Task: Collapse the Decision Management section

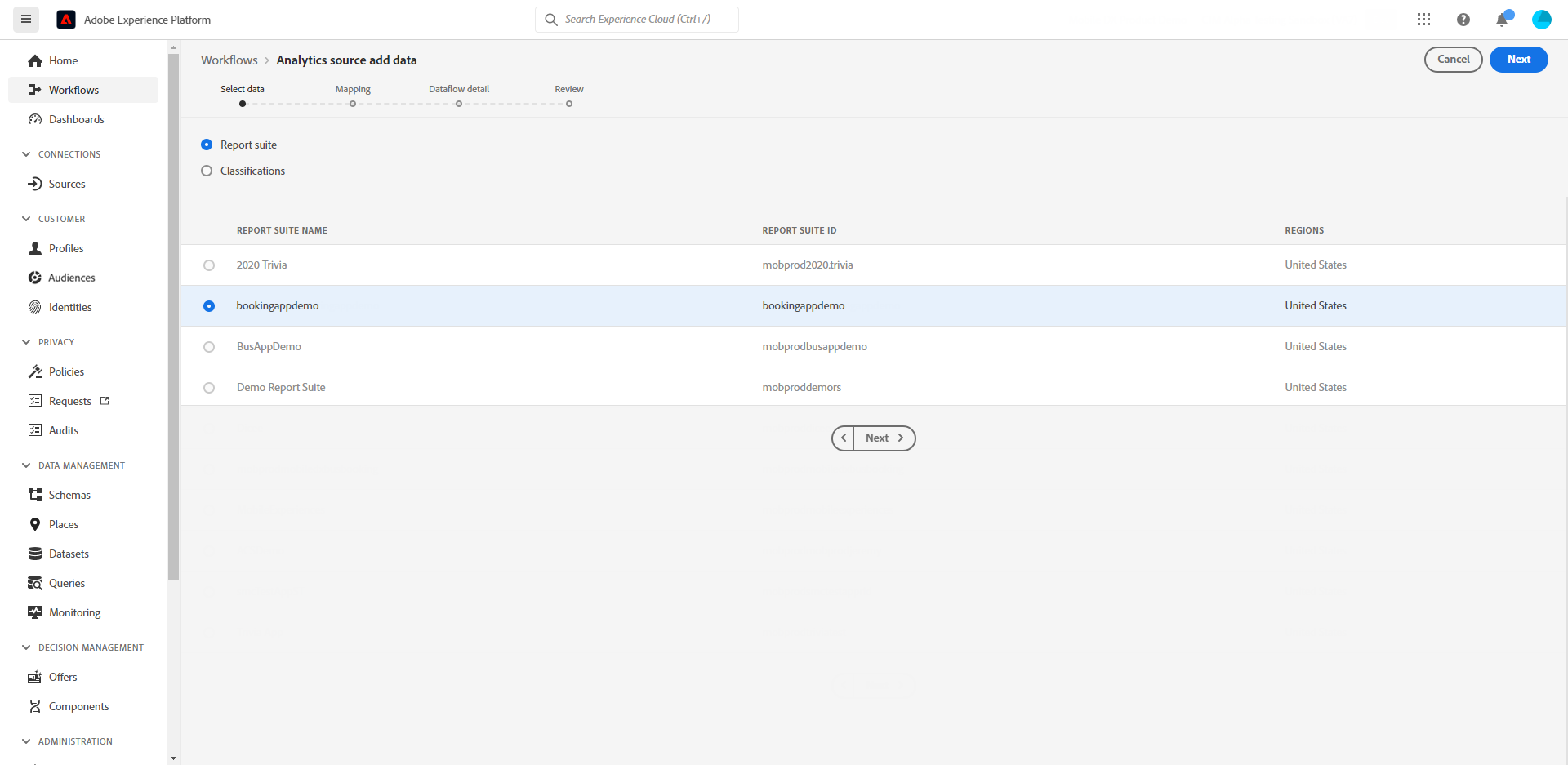Action: (26, 647)
